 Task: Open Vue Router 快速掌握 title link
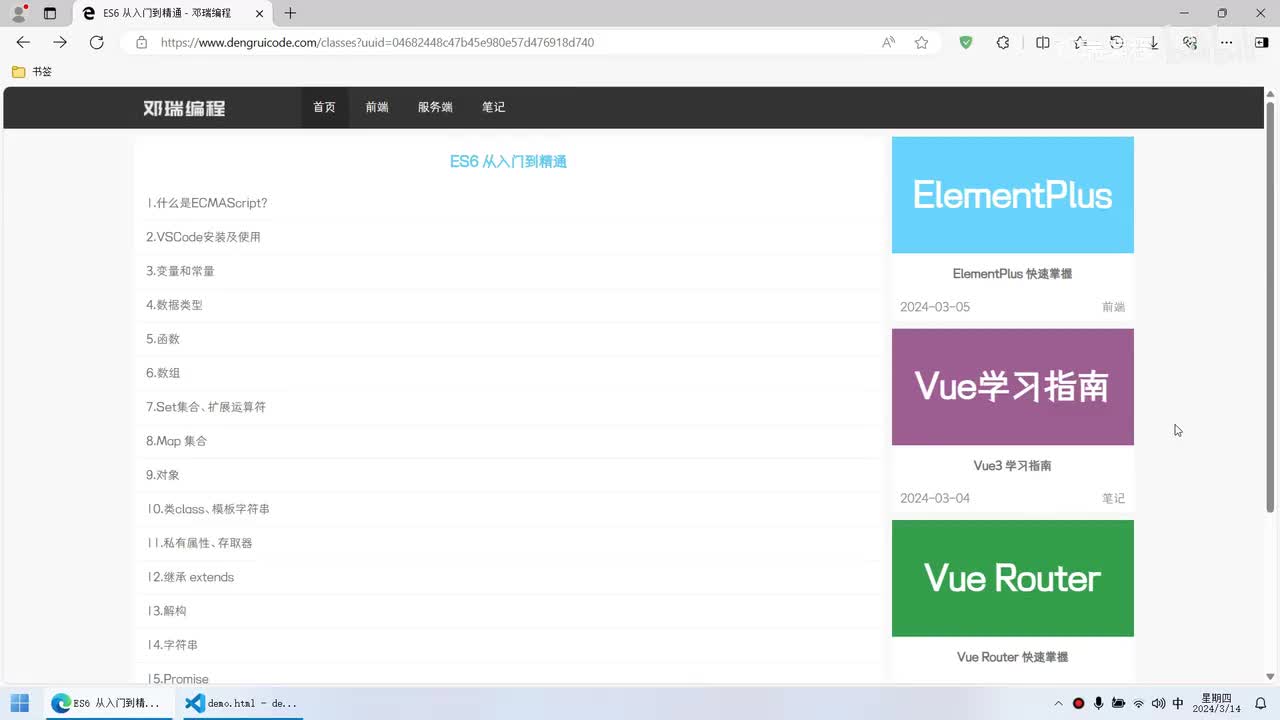1012,657
